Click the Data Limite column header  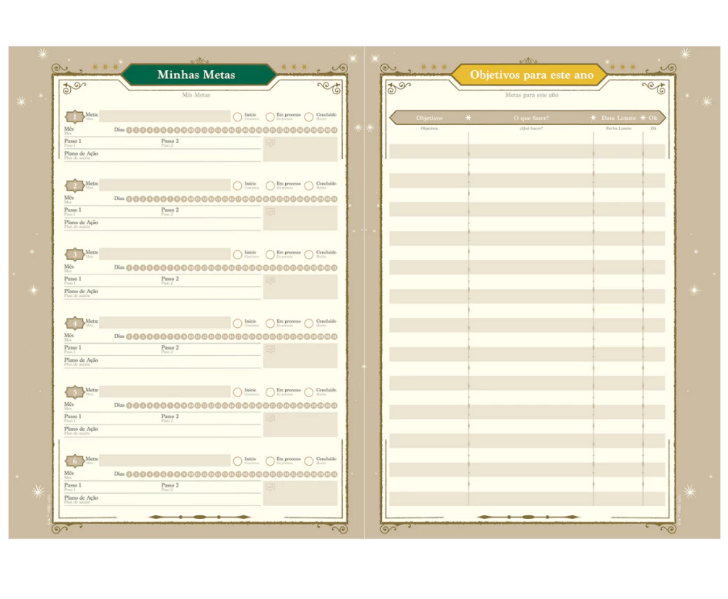click(x=618, y=118)
